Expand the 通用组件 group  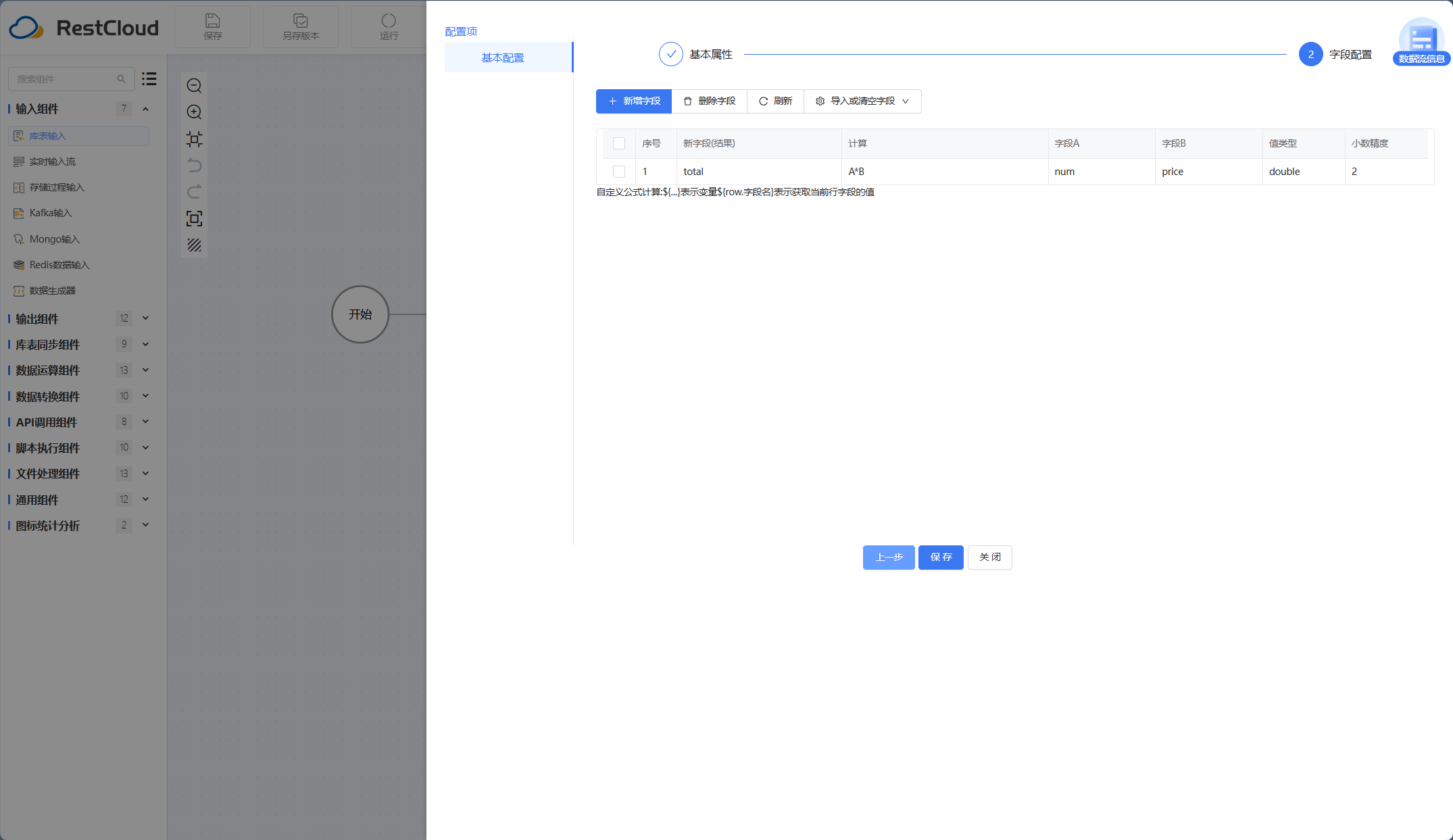(x=145, y=499)
